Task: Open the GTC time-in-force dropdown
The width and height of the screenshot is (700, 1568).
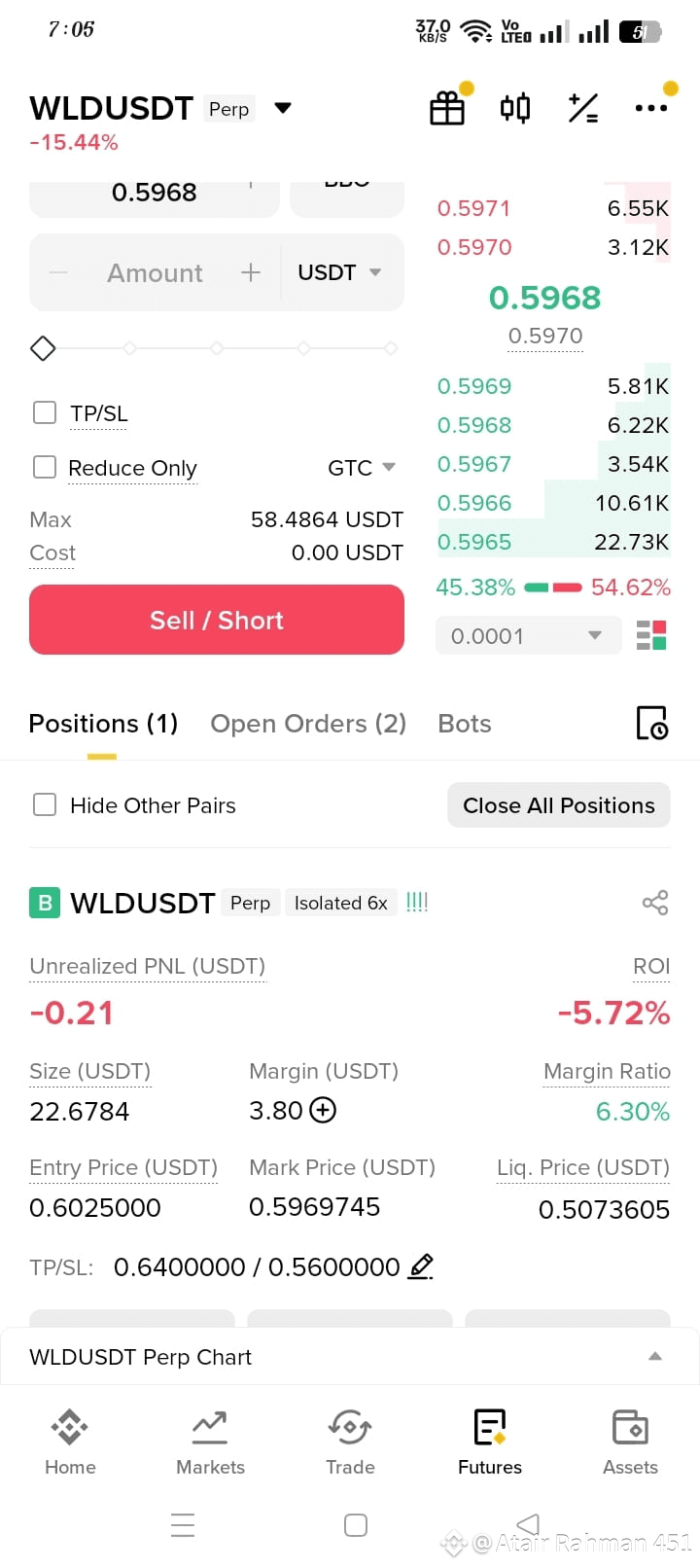Action: [x=362, y=468]
